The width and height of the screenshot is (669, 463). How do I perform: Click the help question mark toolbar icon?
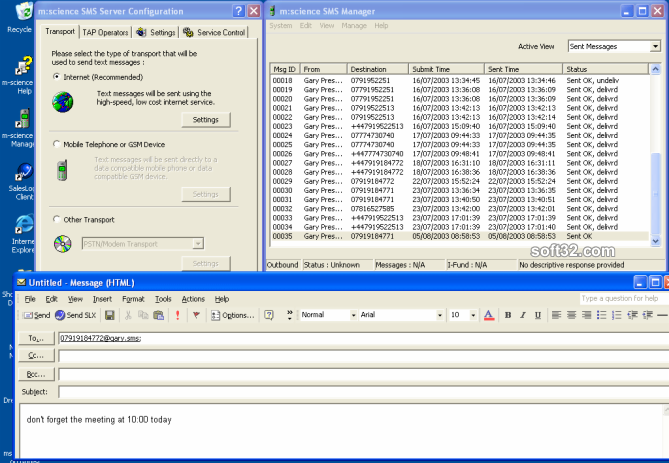pos(269,315)
